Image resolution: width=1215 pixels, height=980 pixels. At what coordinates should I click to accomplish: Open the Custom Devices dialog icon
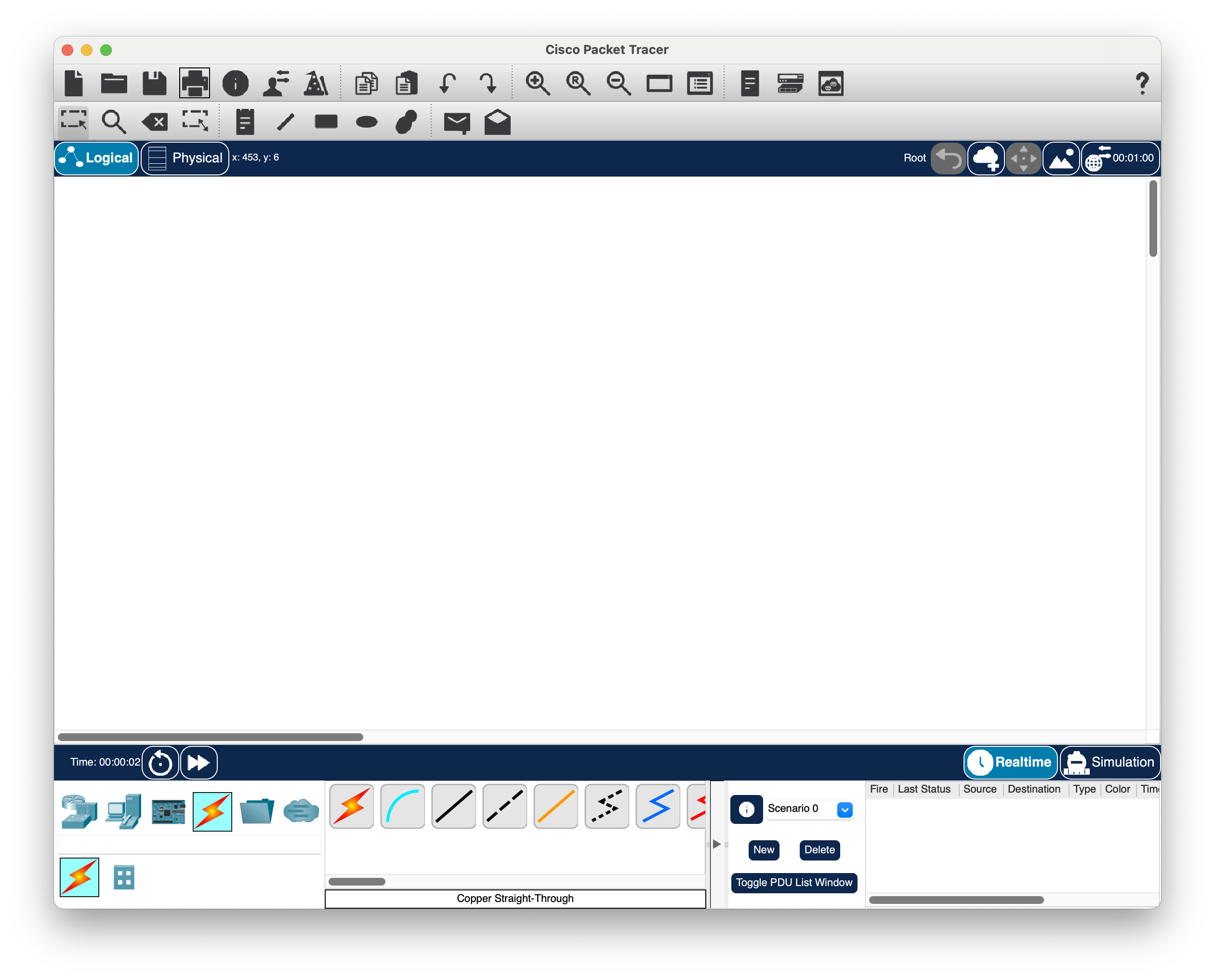coord(790,83)
